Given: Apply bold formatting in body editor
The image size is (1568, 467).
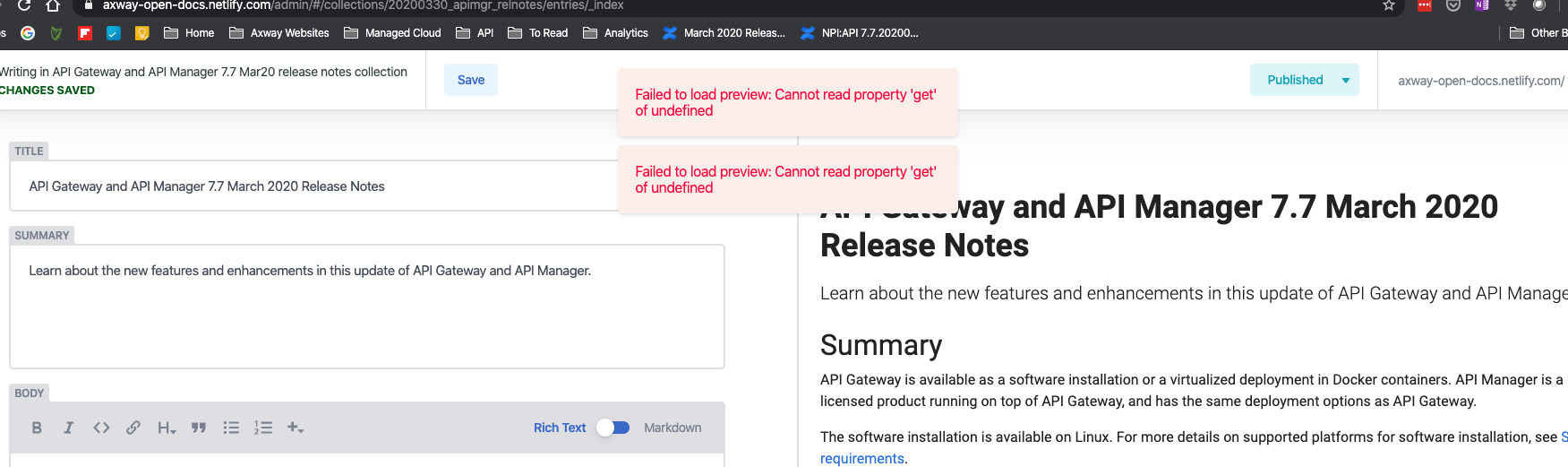Looking at the screenshot, I should pos(37,428).
